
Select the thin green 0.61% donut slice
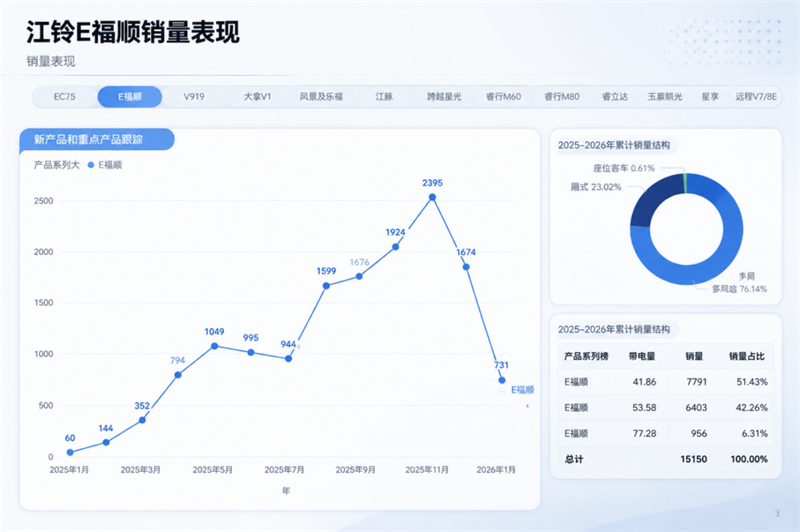685,183
